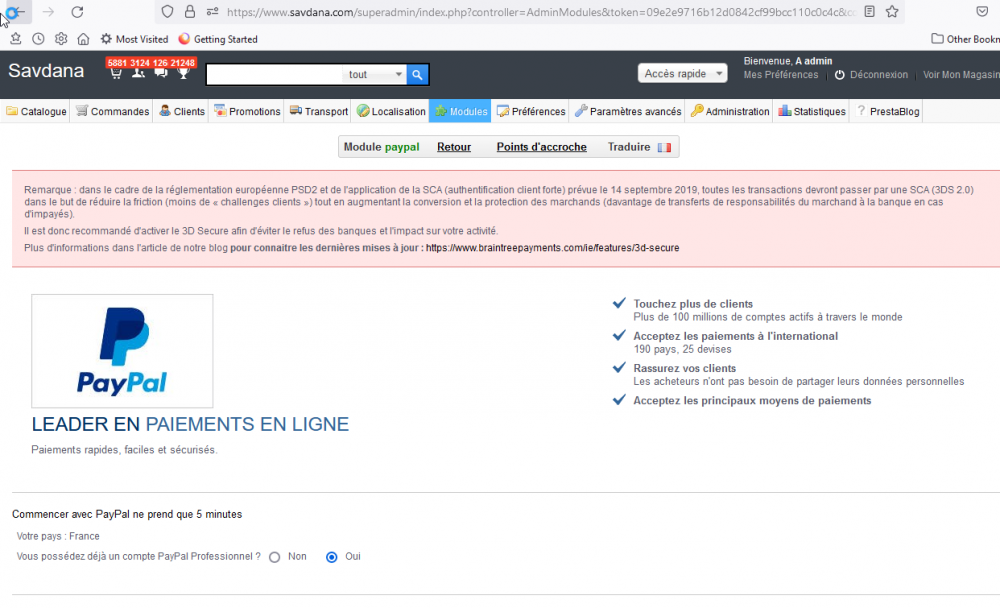The width and height of the screenshot is (1000, 608).
Task: Click Mes Préférences link
Action: point(781,75)
